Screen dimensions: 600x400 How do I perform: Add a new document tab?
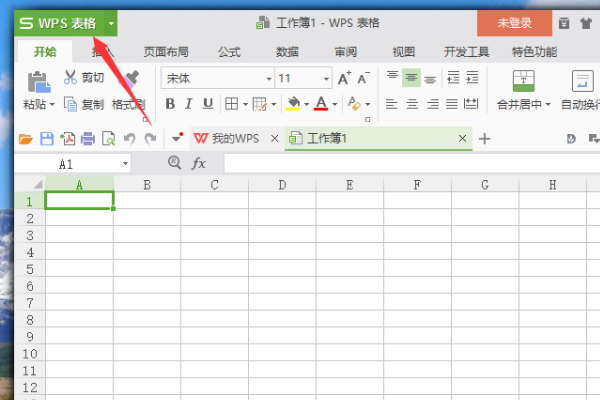coord(484,139)
